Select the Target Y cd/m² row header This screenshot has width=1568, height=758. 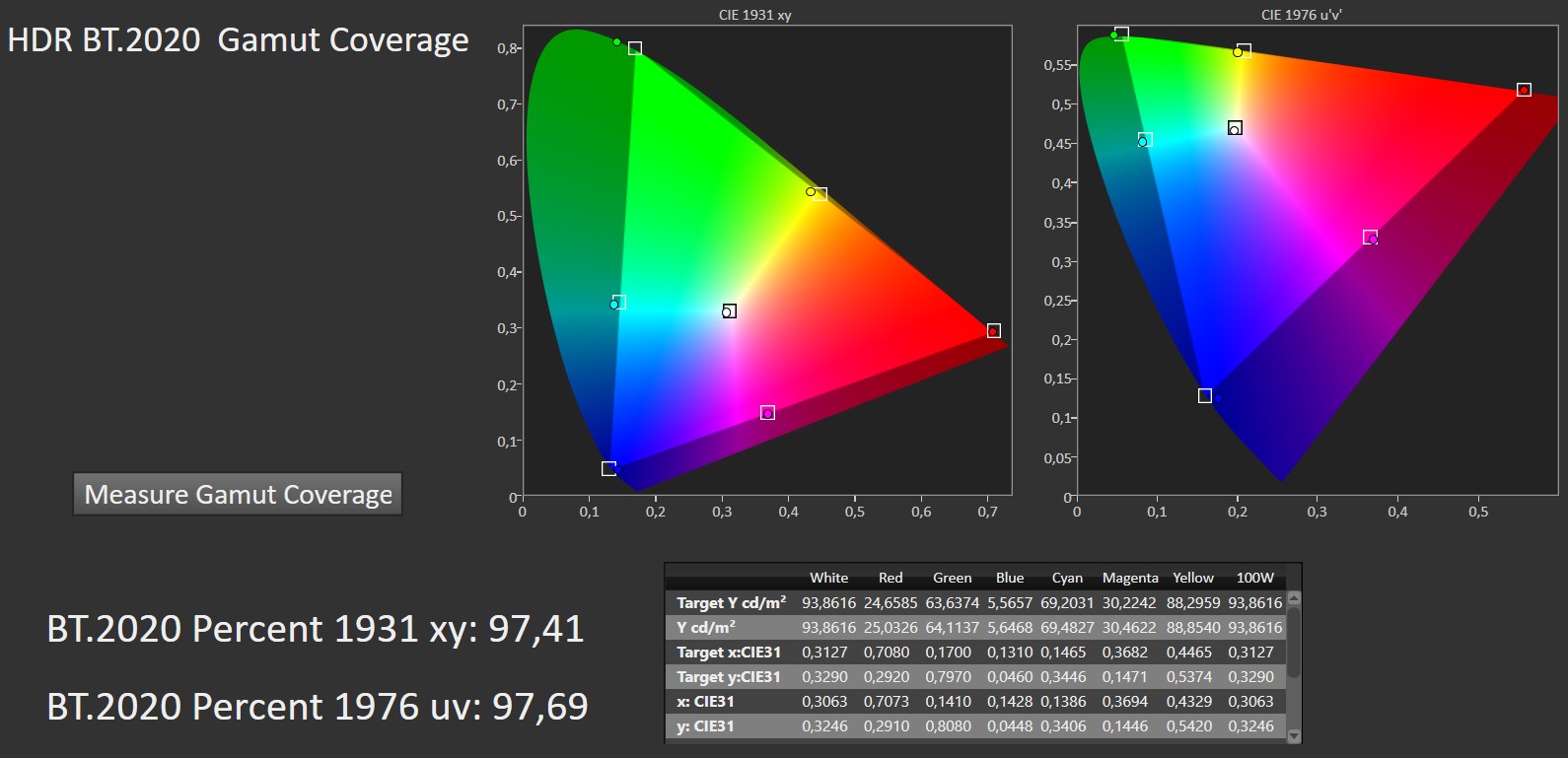[x=731, y=602]
